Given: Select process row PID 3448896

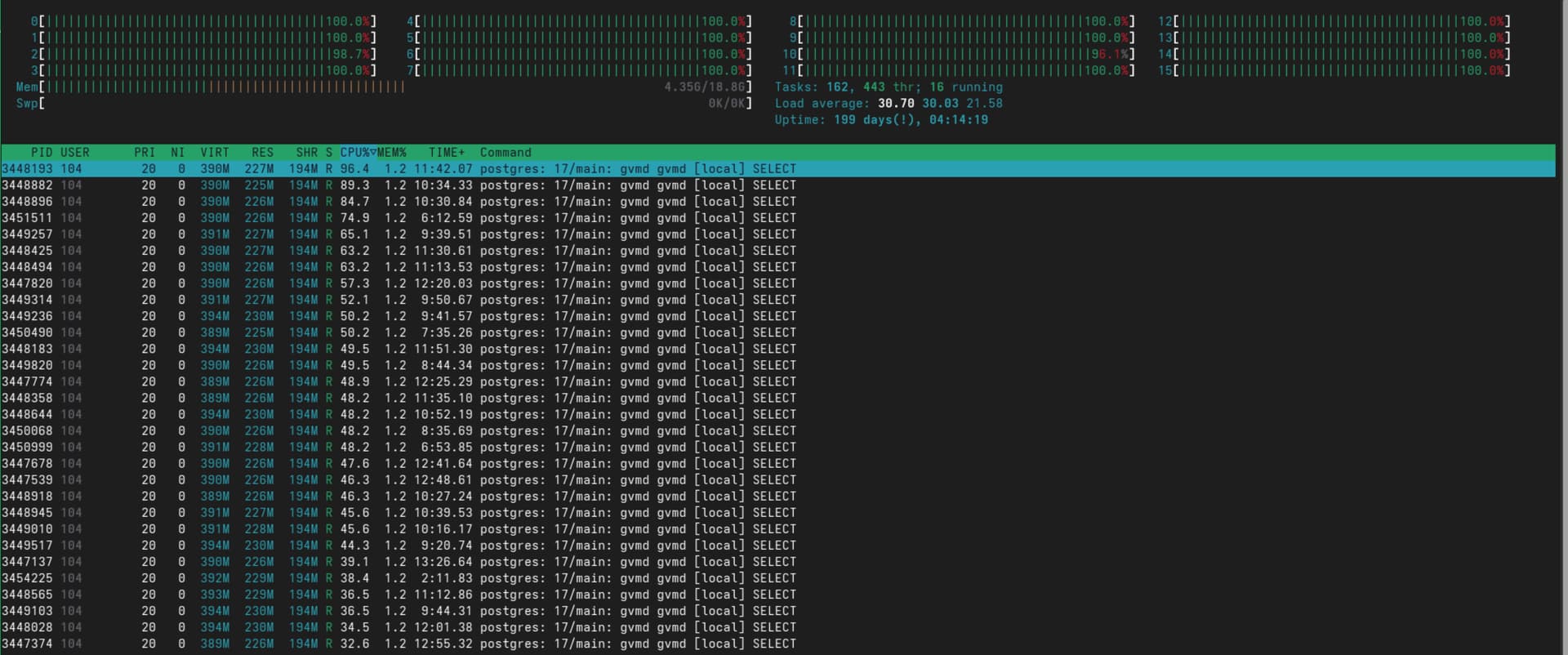Looking at the screenshot, I should (777, 202).
